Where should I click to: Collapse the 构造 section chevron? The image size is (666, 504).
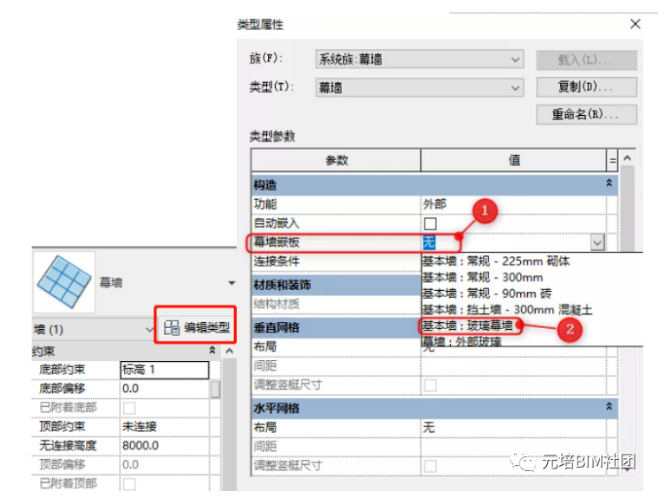609,183
